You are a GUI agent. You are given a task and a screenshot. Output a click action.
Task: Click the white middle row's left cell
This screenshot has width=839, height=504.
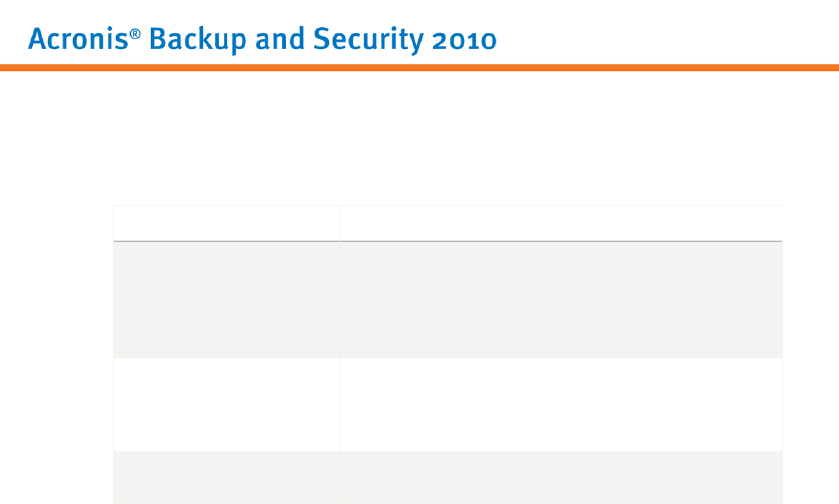click(226, 404)
